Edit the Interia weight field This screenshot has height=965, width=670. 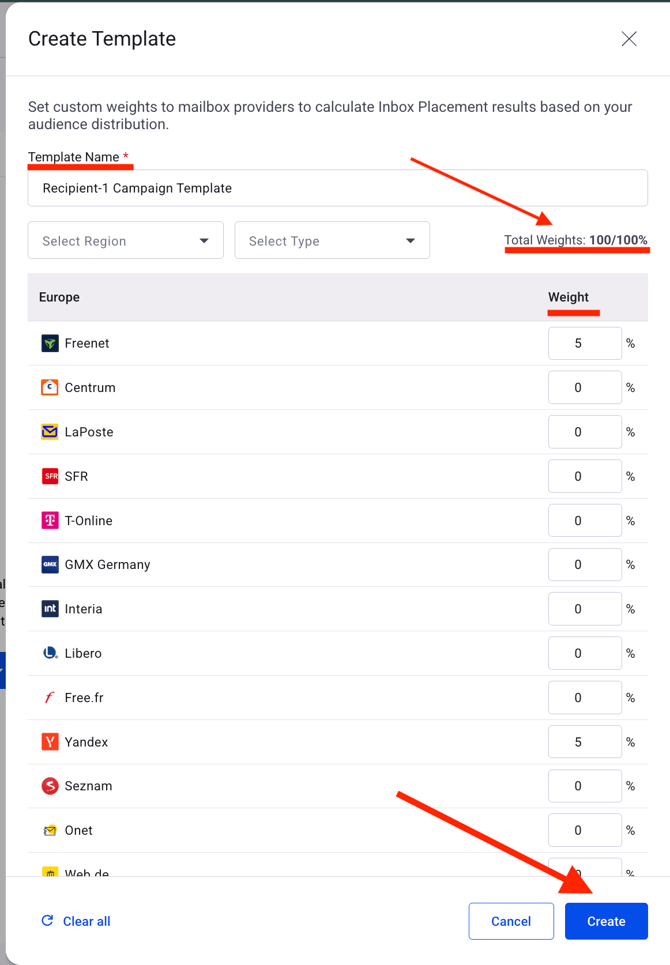tap(584, 609)
